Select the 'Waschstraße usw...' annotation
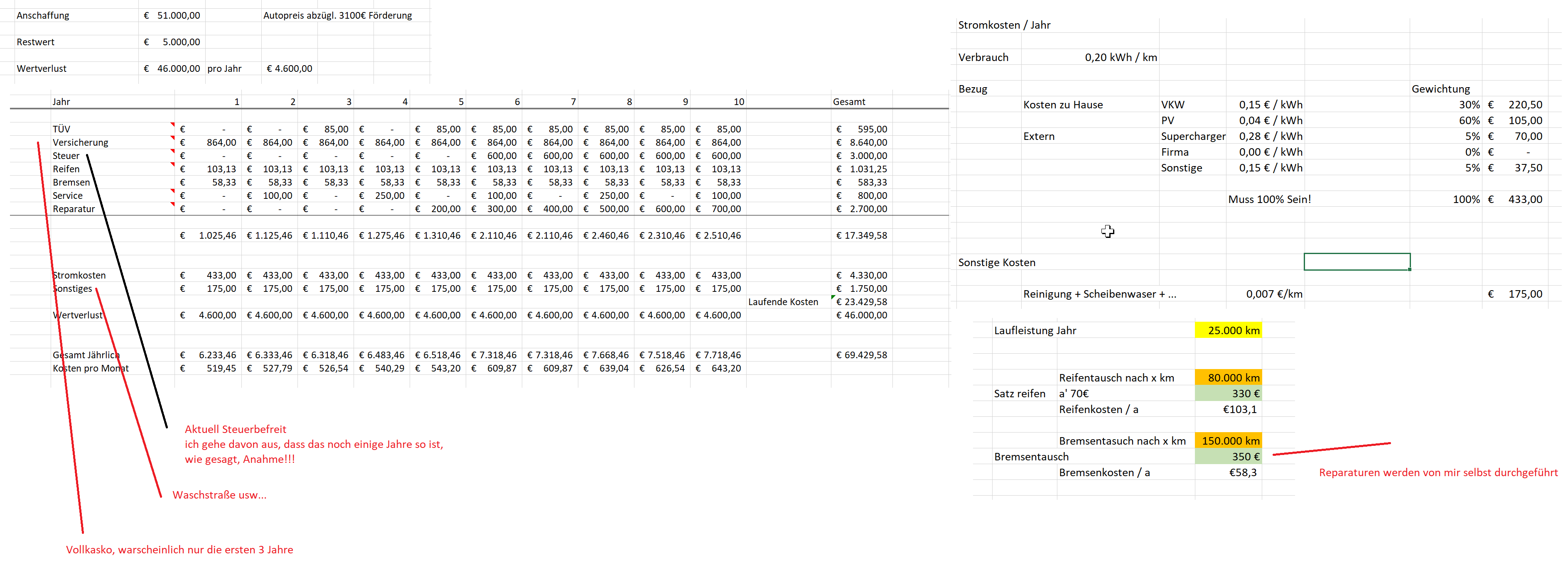Viewport: 1568px width, 582px height. click(219, 495)
